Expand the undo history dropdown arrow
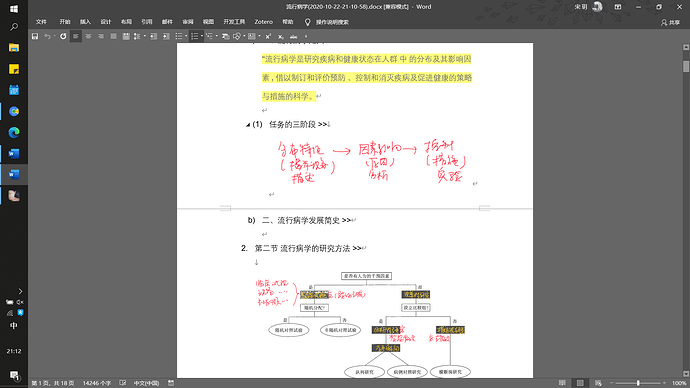Viewport: 690px width, 388px height. [55, 37]
